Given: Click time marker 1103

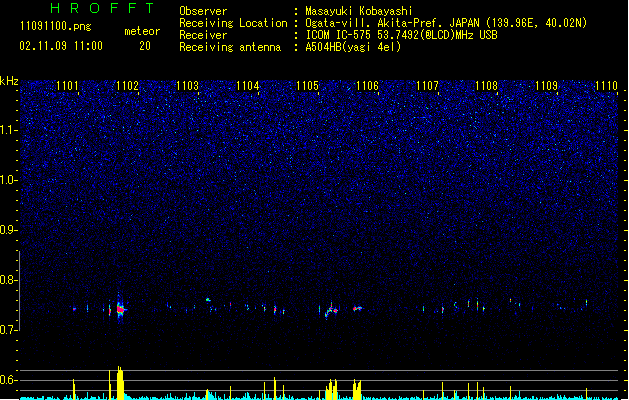Looking at the screenshot, I should 187,86.
